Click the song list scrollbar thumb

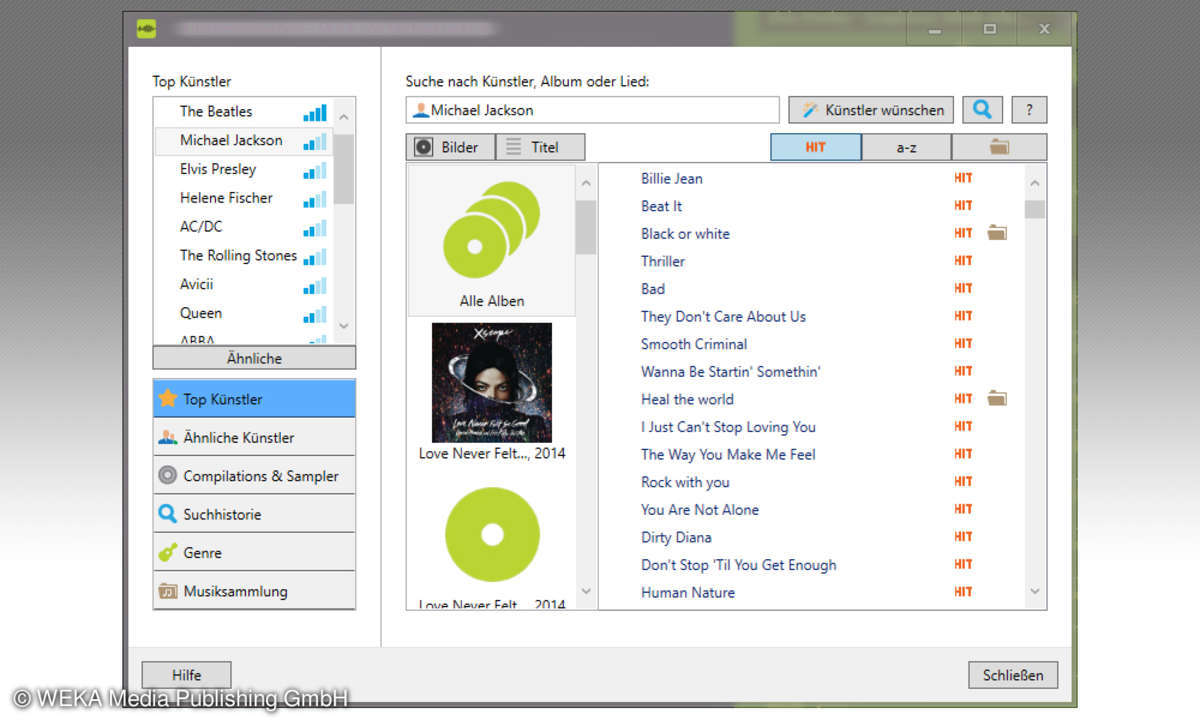1035,209
